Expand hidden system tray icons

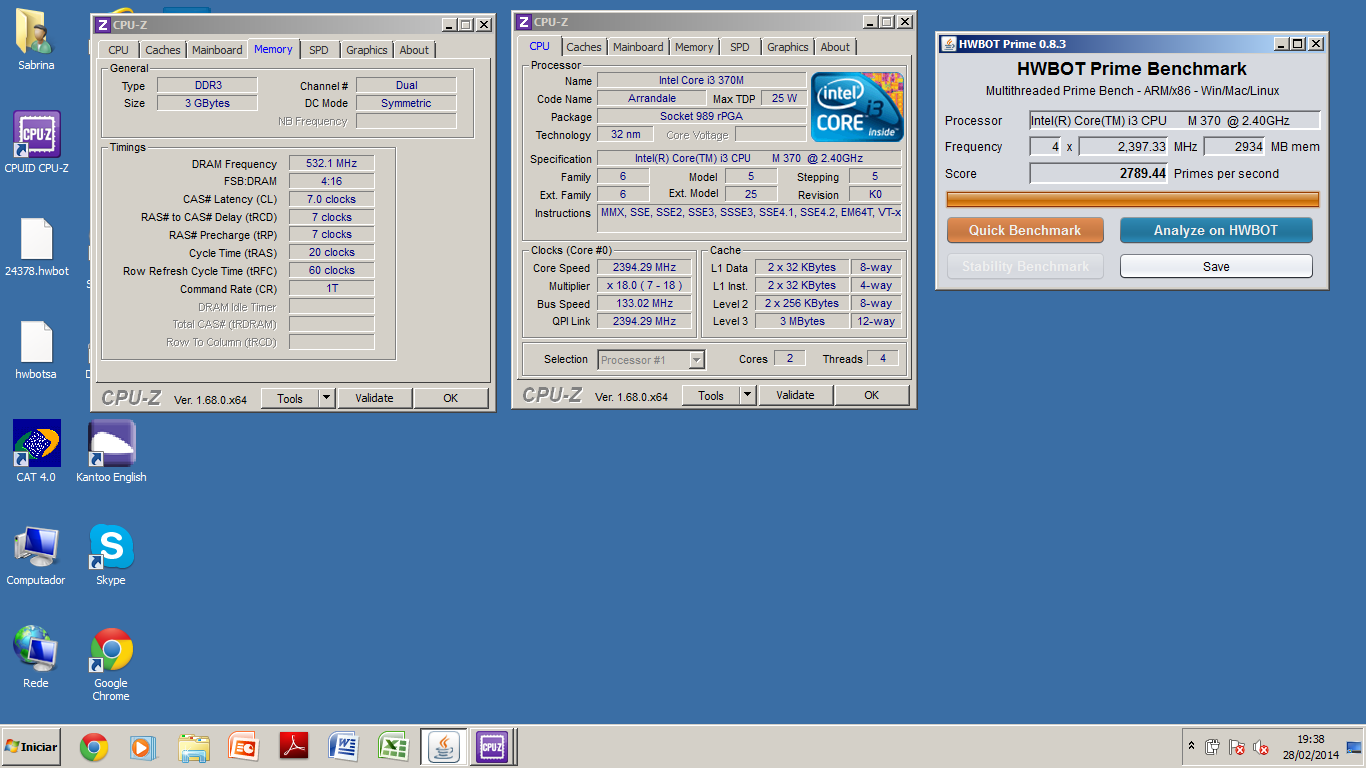coord(1191,746)
